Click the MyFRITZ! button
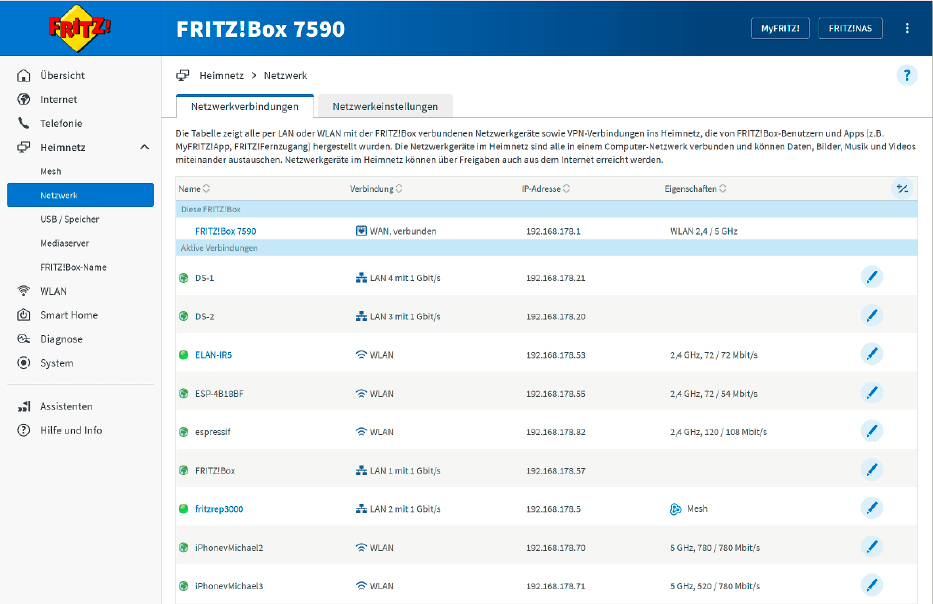Screen dimensions: 933x604 coord(780,28)
